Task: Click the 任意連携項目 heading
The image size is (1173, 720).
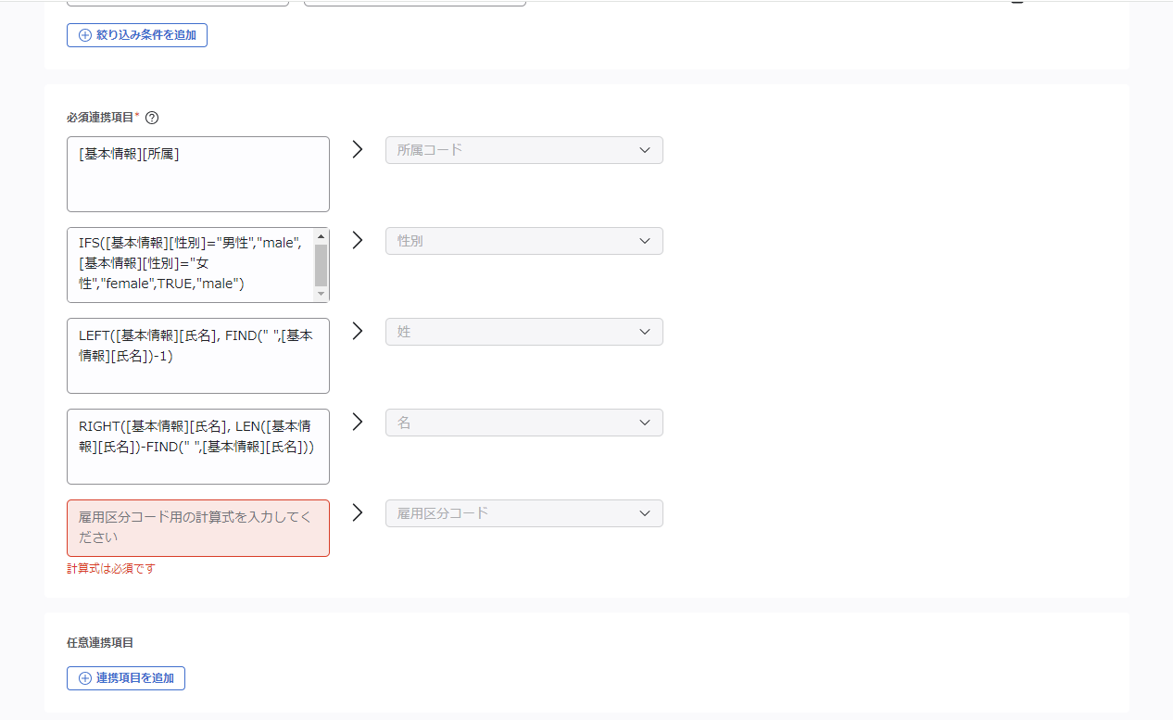Action: click(x=100, y=643)
